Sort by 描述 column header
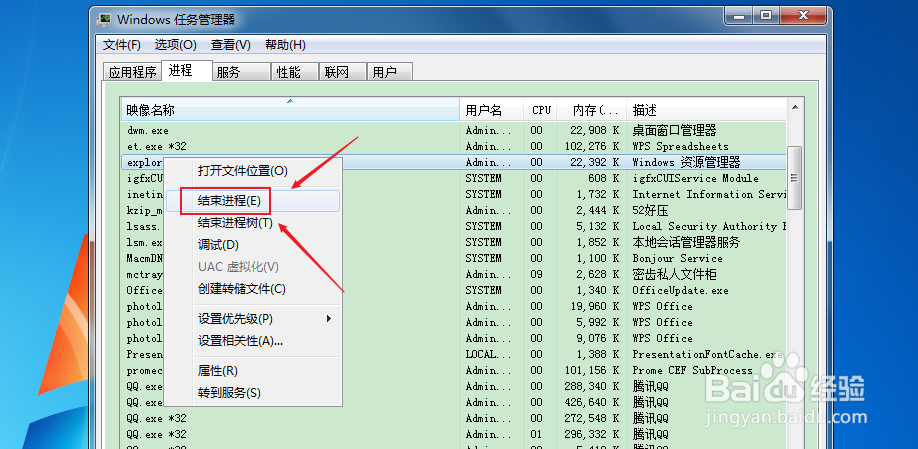This screenshot has width=918, height=449. 707,109
